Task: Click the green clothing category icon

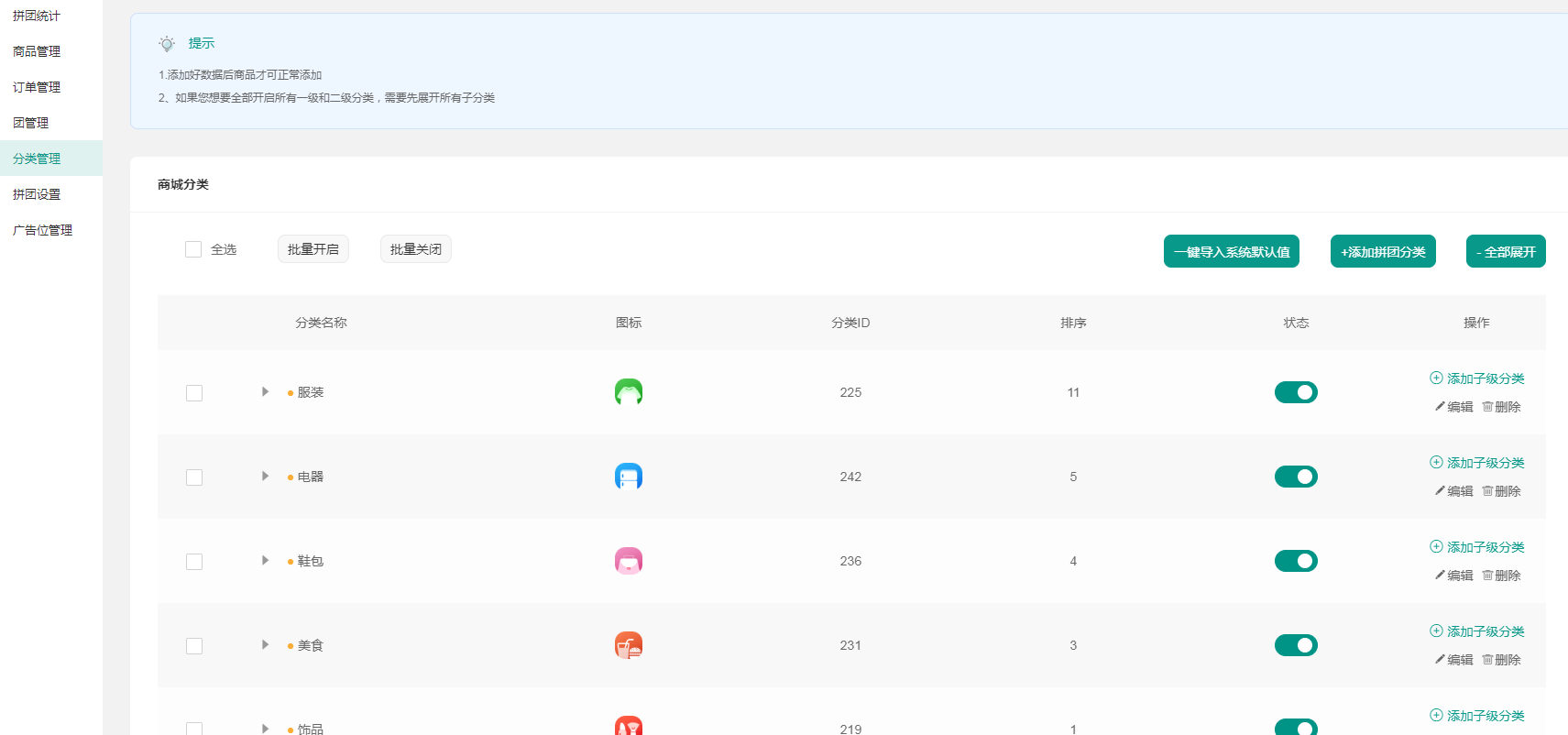Action: pyautogui.click(x=628, y=392)
